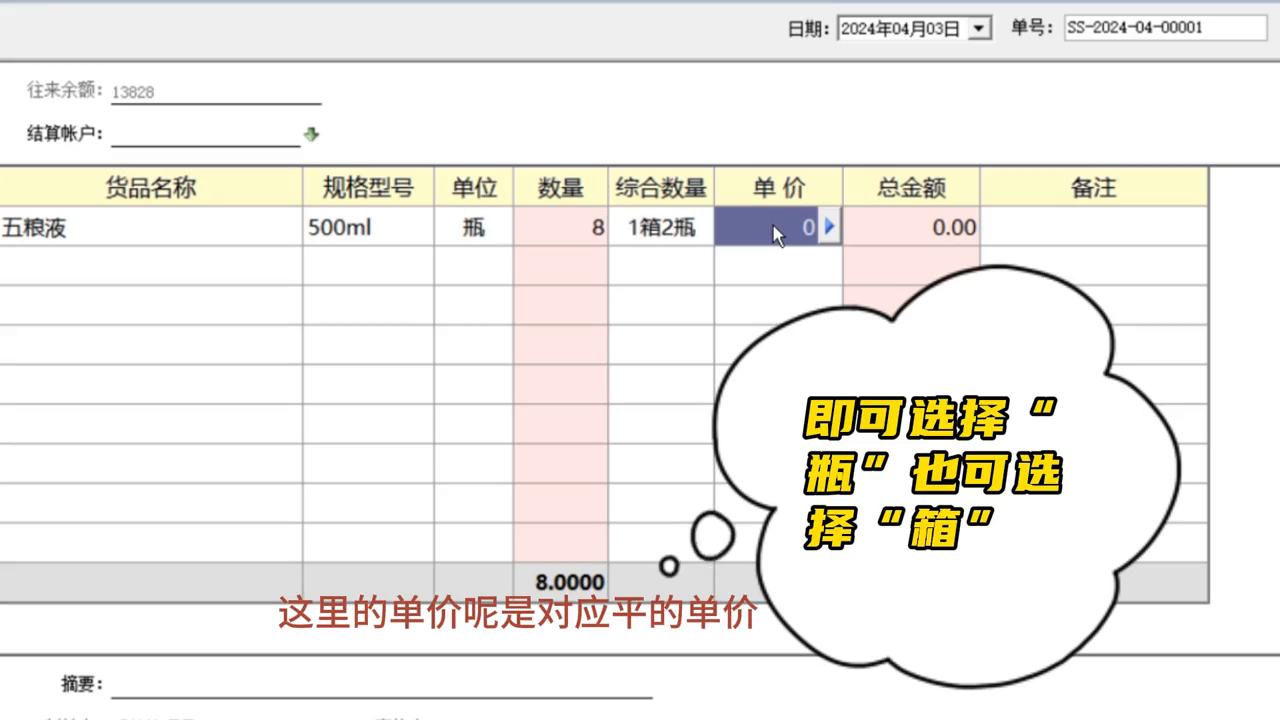Click the 数量 column header
This screenshot has width=1280, height=720.
[561, 187]
